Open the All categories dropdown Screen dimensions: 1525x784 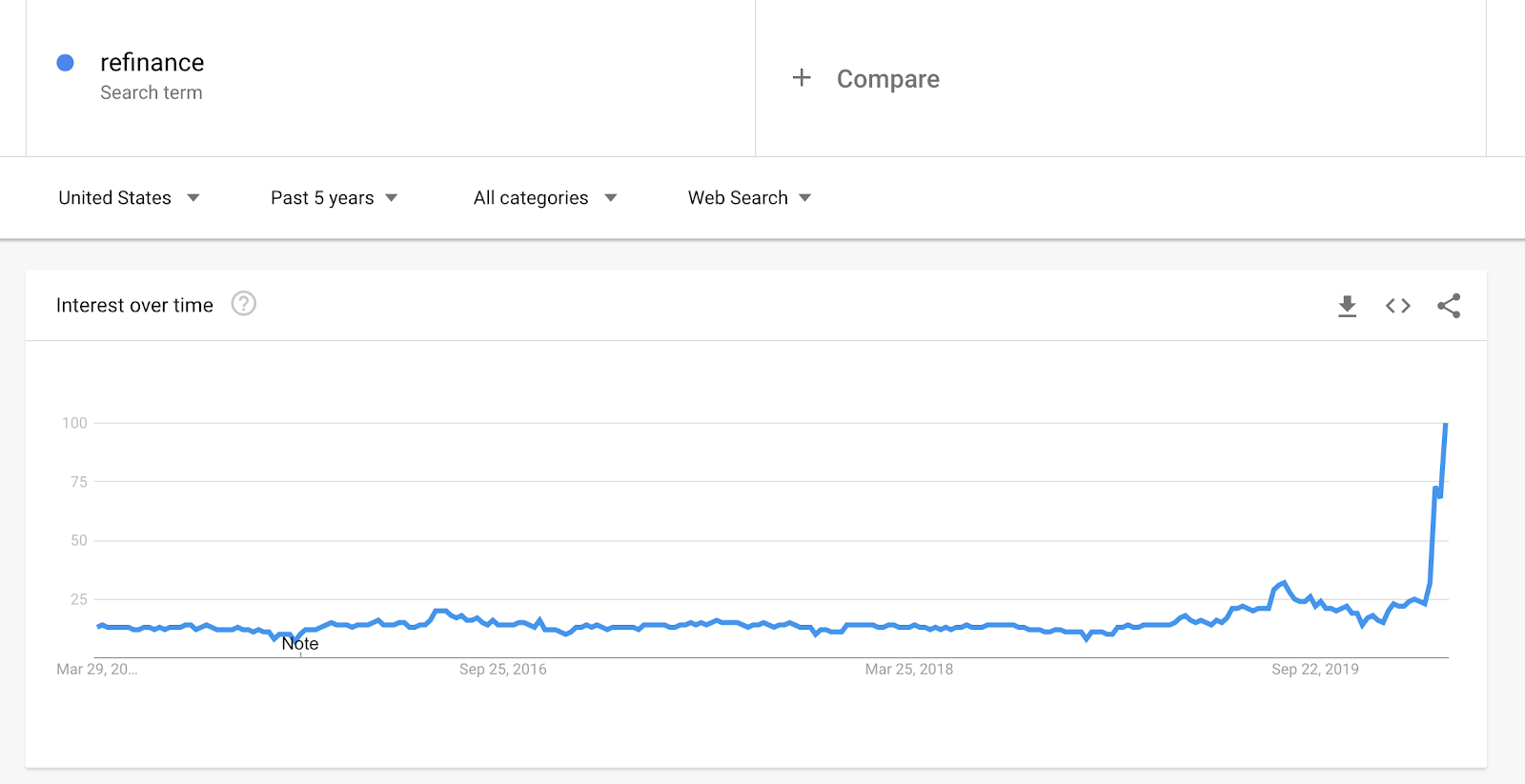546,198
